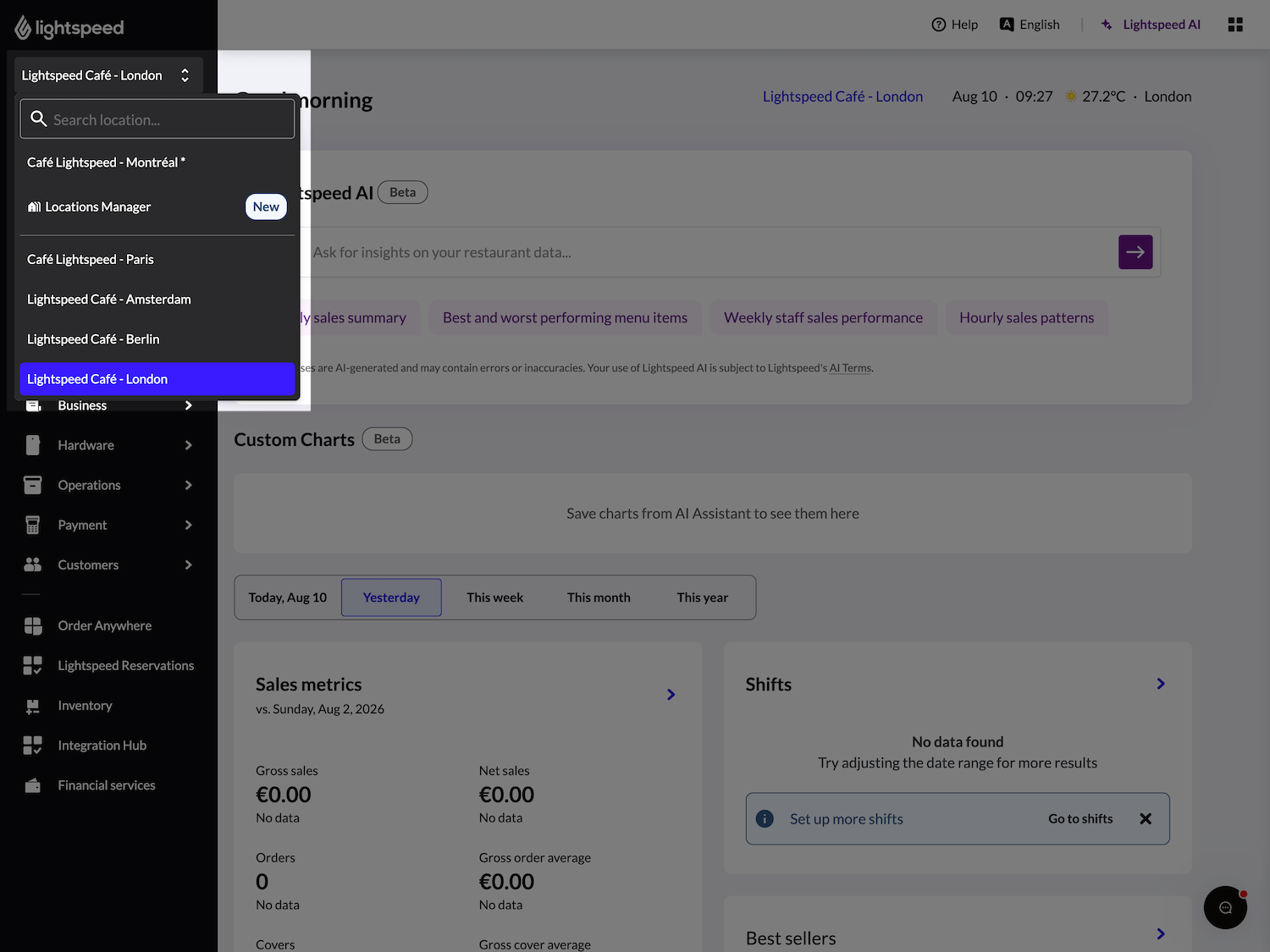Click the Business sidebar icon
Screen dimensions: 1270x952
pos(33,405)
